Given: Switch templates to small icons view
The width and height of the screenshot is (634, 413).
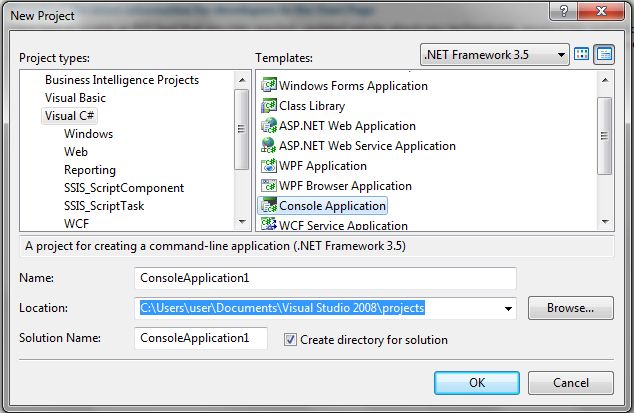Looking at the screenshot, I should pyautogui.click(x=604, y=54).
